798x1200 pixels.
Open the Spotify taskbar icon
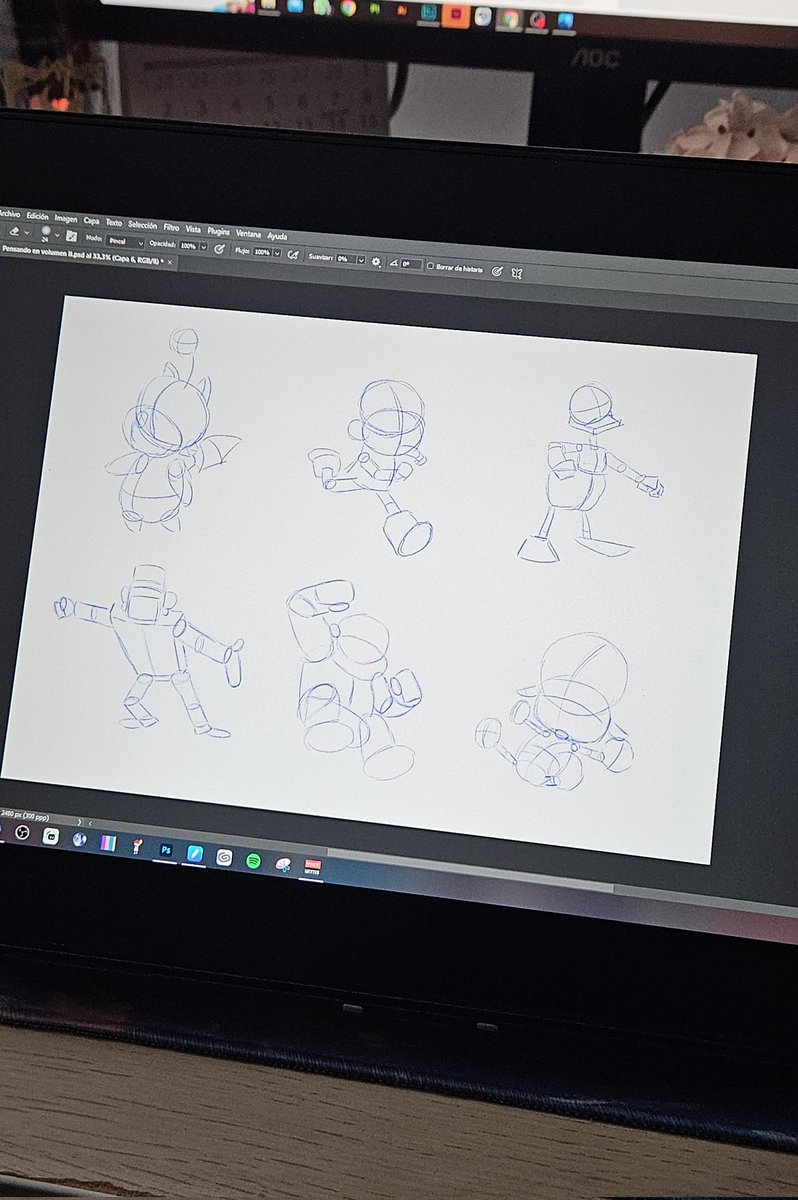pyautogui.click(x=253, y=861)
